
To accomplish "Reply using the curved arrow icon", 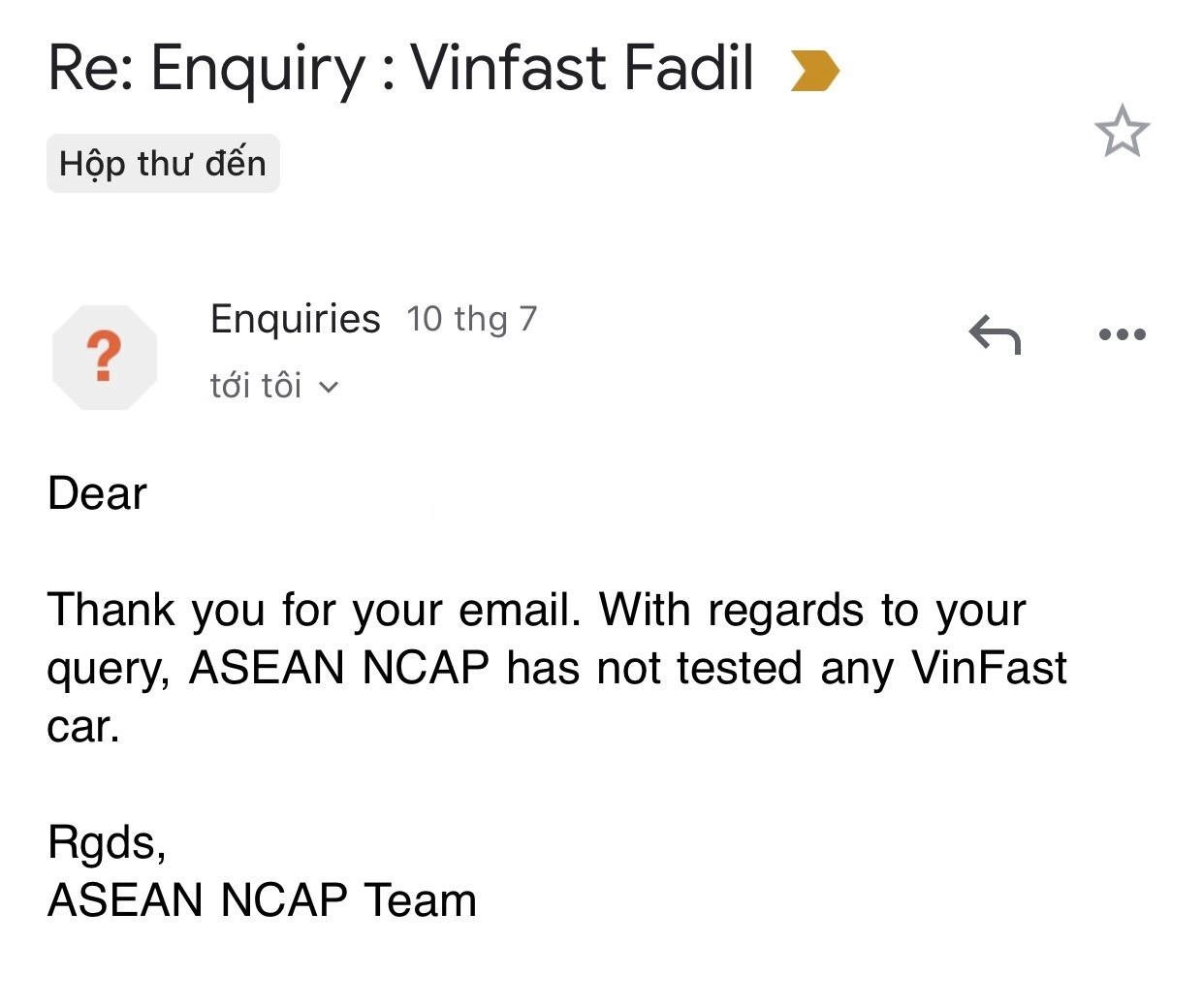I will (x=995, y=334).
